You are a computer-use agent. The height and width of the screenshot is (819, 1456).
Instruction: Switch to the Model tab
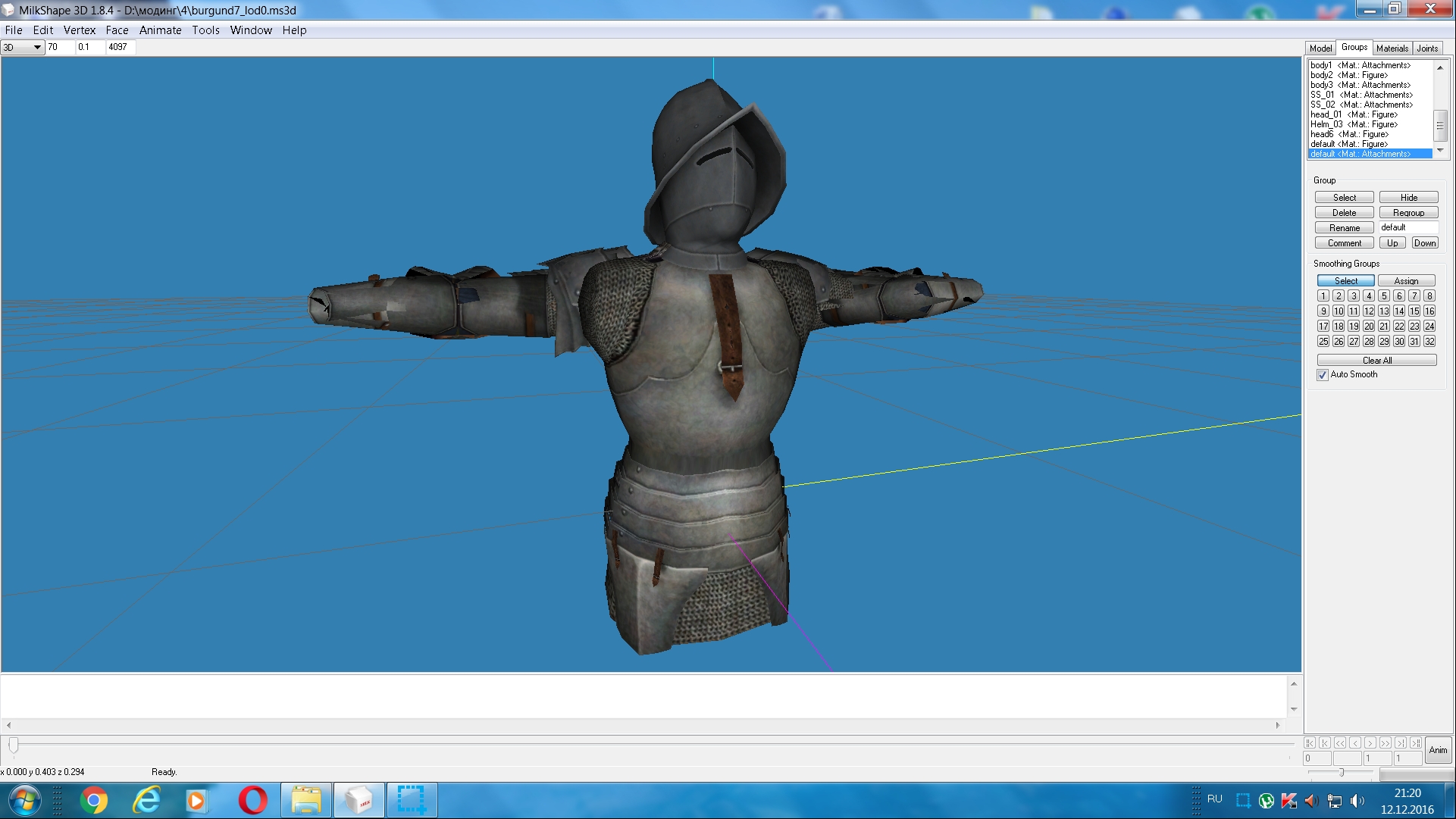click(x=1320, y=48)
